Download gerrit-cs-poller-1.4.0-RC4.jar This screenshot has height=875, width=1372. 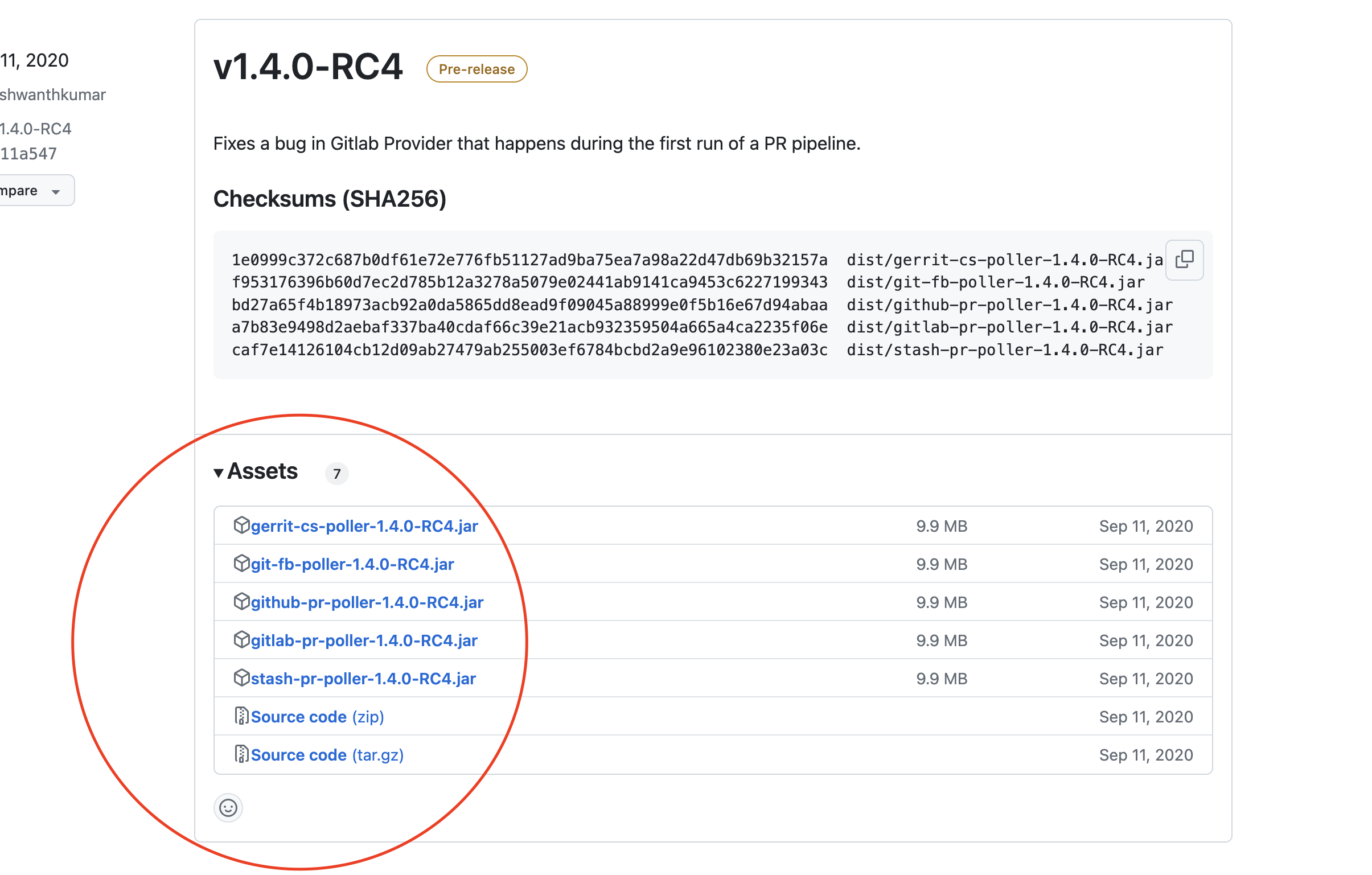364,527
